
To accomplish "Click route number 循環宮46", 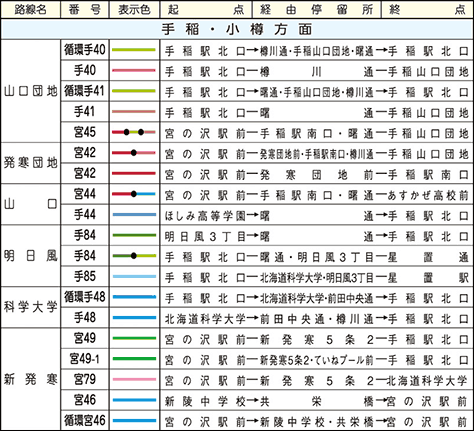I will point(85,421).
